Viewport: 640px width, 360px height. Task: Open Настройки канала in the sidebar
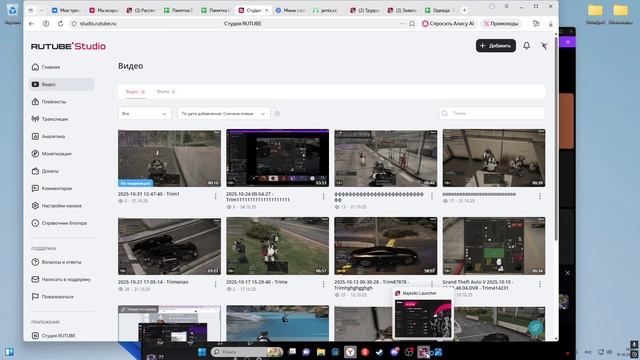[61, 206]
